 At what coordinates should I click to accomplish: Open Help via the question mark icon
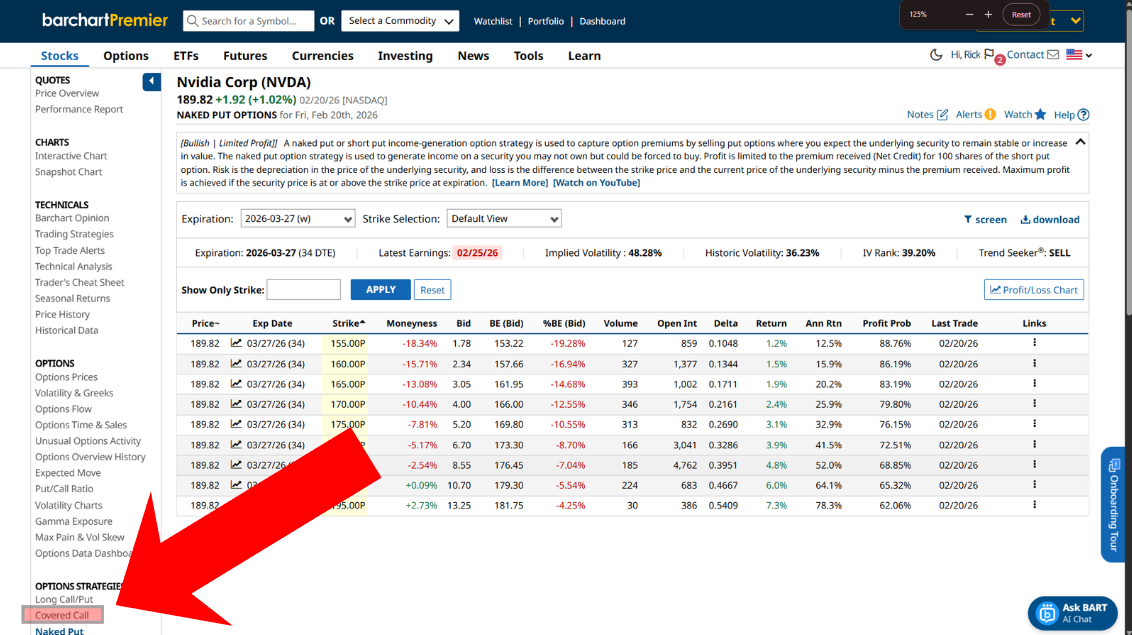[1083, 115]
